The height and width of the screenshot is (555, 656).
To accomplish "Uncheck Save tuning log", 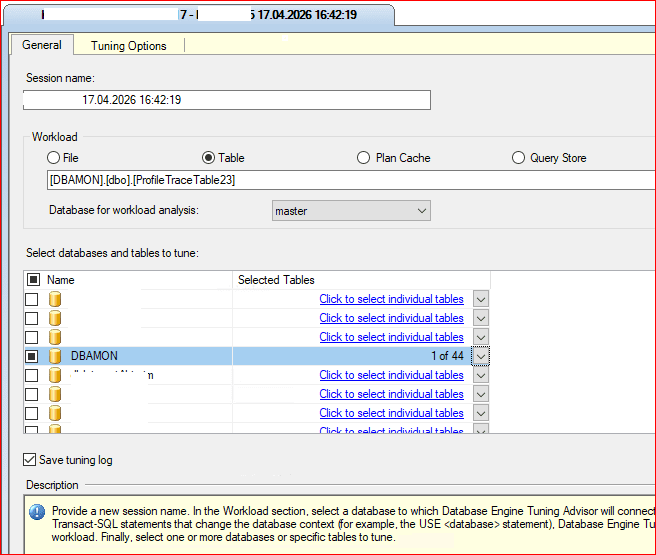I will click(30, 460).
